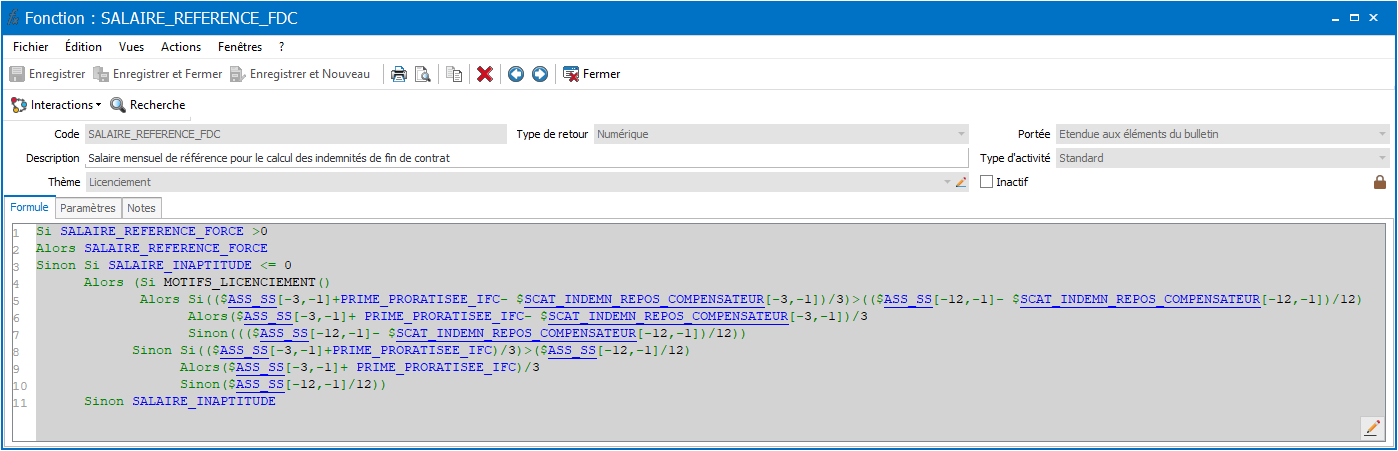
Task: Go to next record arrow
Action: (x=540, y=74)
